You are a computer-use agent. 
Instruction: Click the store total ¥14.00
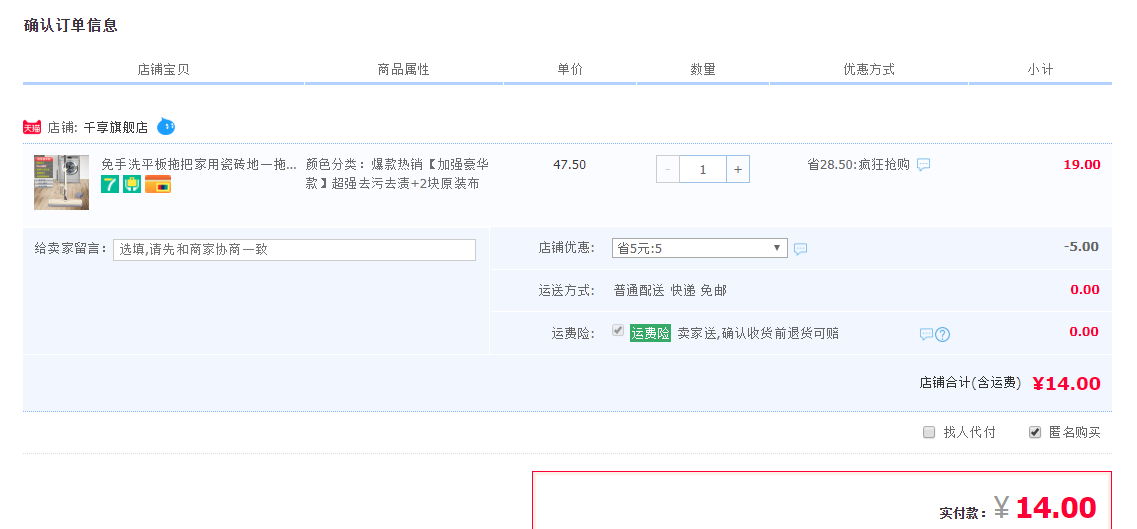[x=1067, y=383]
